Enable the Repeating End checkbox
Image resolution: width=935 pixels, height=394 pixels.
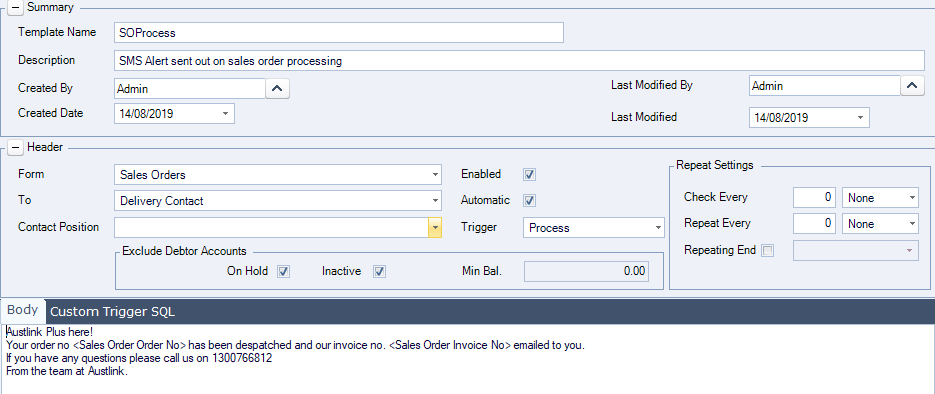point(768,251)
